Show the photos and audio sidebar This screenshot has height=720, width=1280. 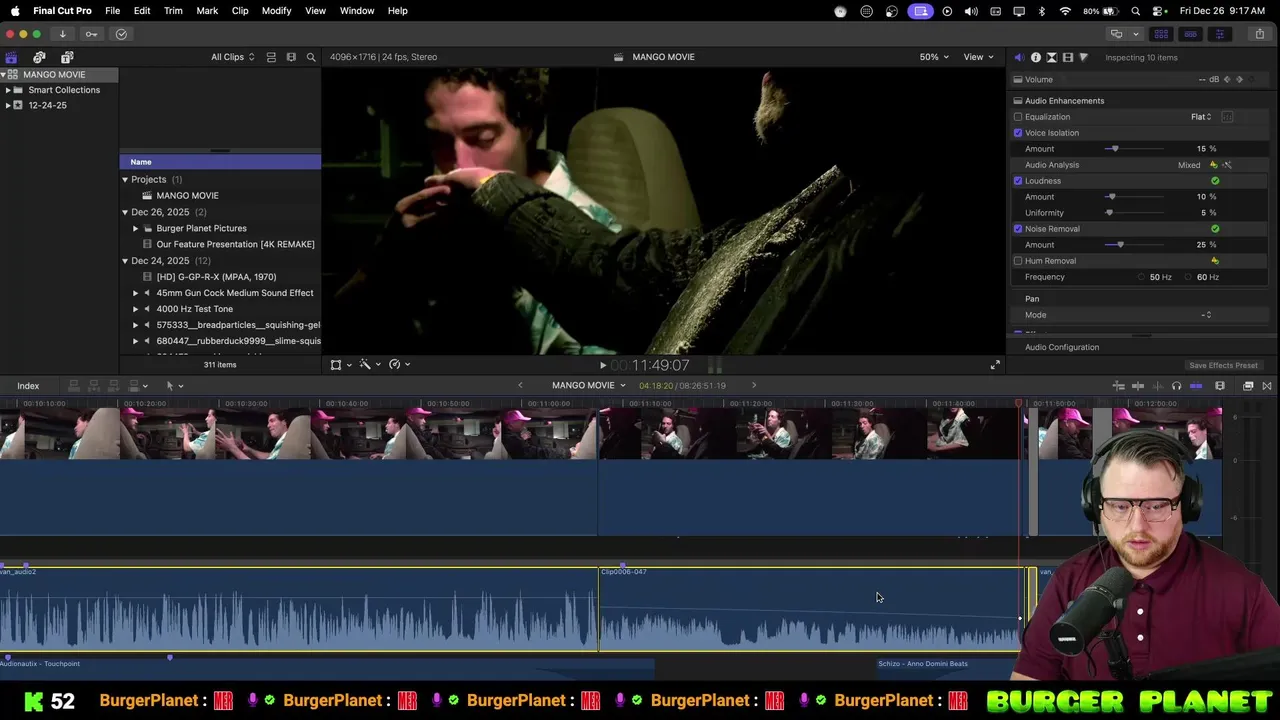[39, 57]
